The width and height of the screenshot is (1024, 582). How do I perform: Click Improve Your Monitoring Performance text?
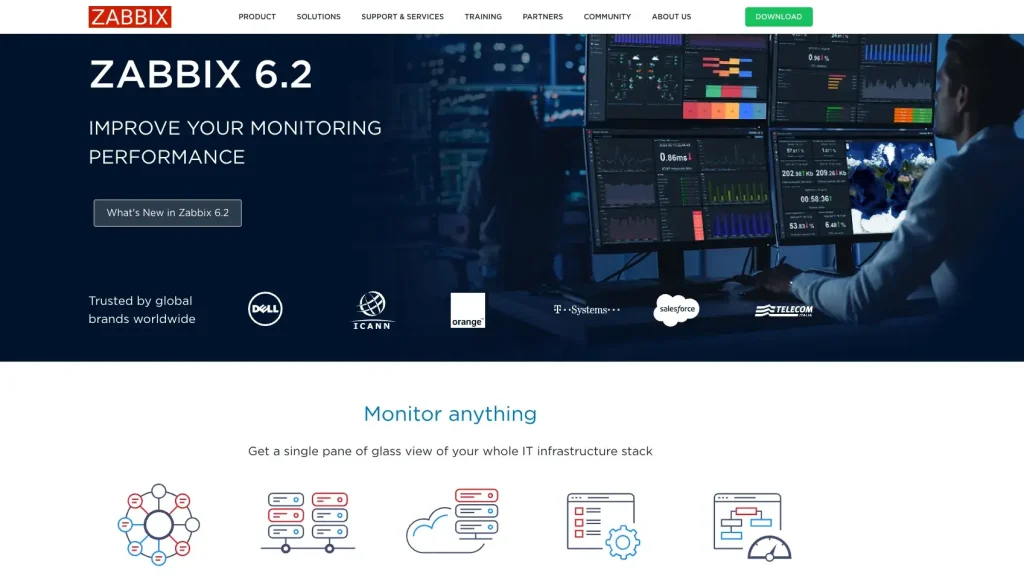point(235,142)
